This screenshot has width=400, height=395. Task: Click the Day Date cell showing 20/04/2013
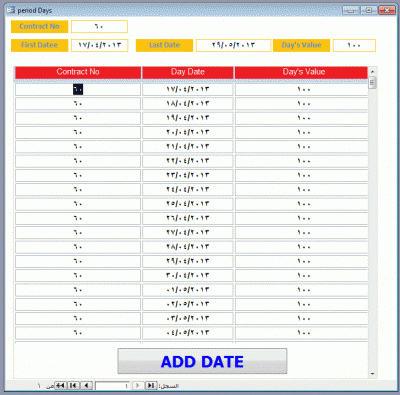point(188,132)
